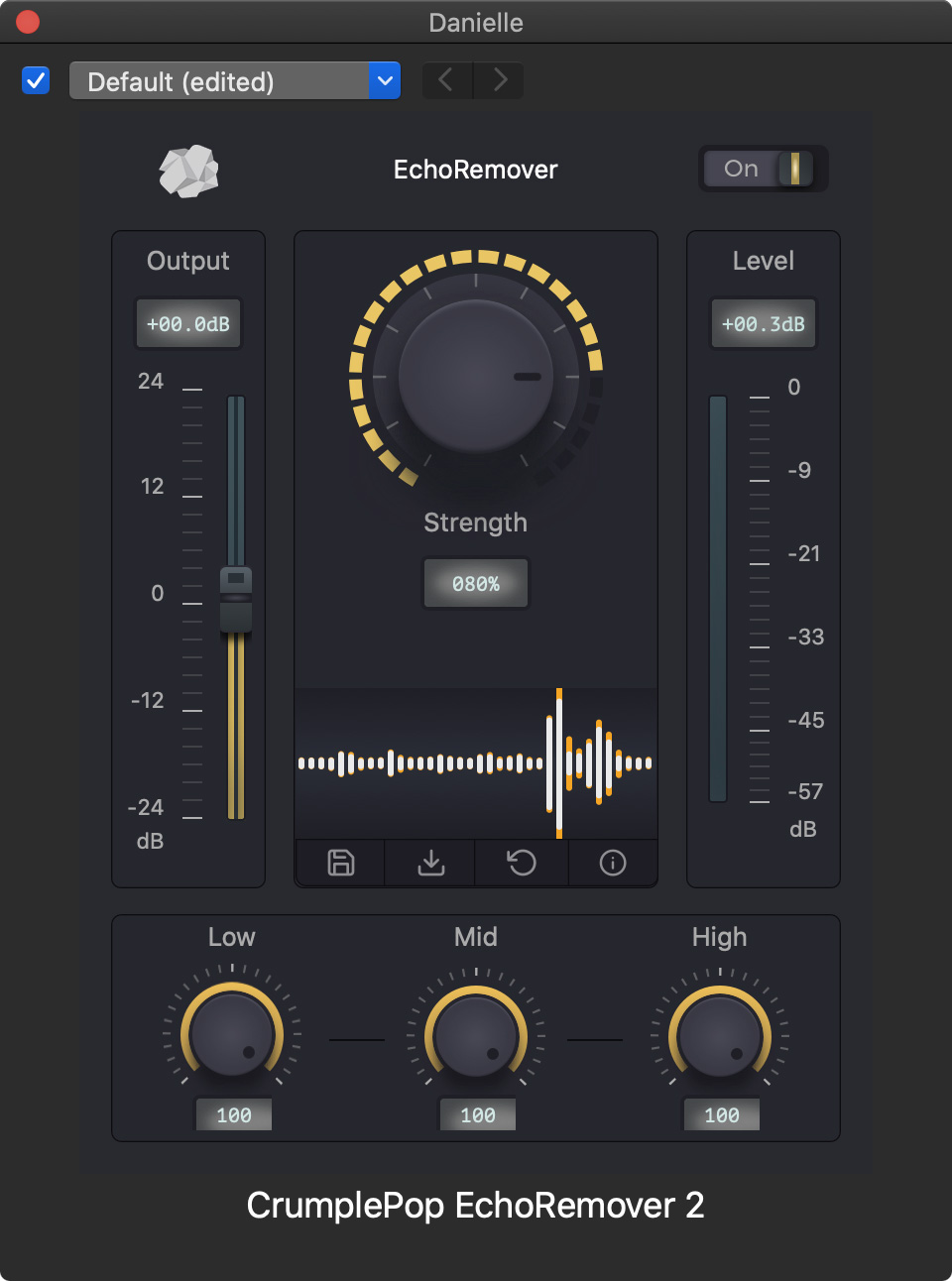Click the Level panel label
952x1281 pixels.
764,261
